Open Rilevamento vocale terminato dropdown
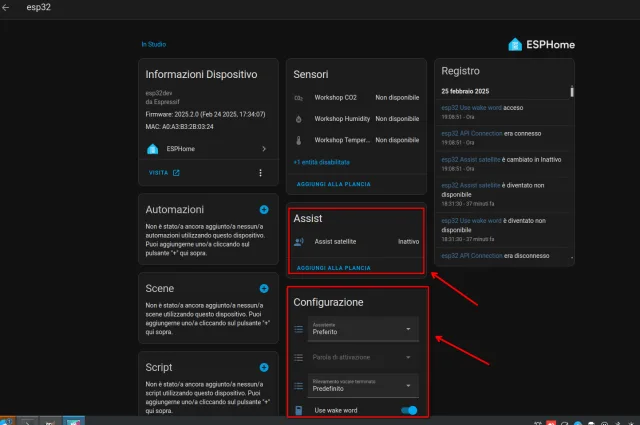This screenshot has width=640, height=425. (363, 385)
